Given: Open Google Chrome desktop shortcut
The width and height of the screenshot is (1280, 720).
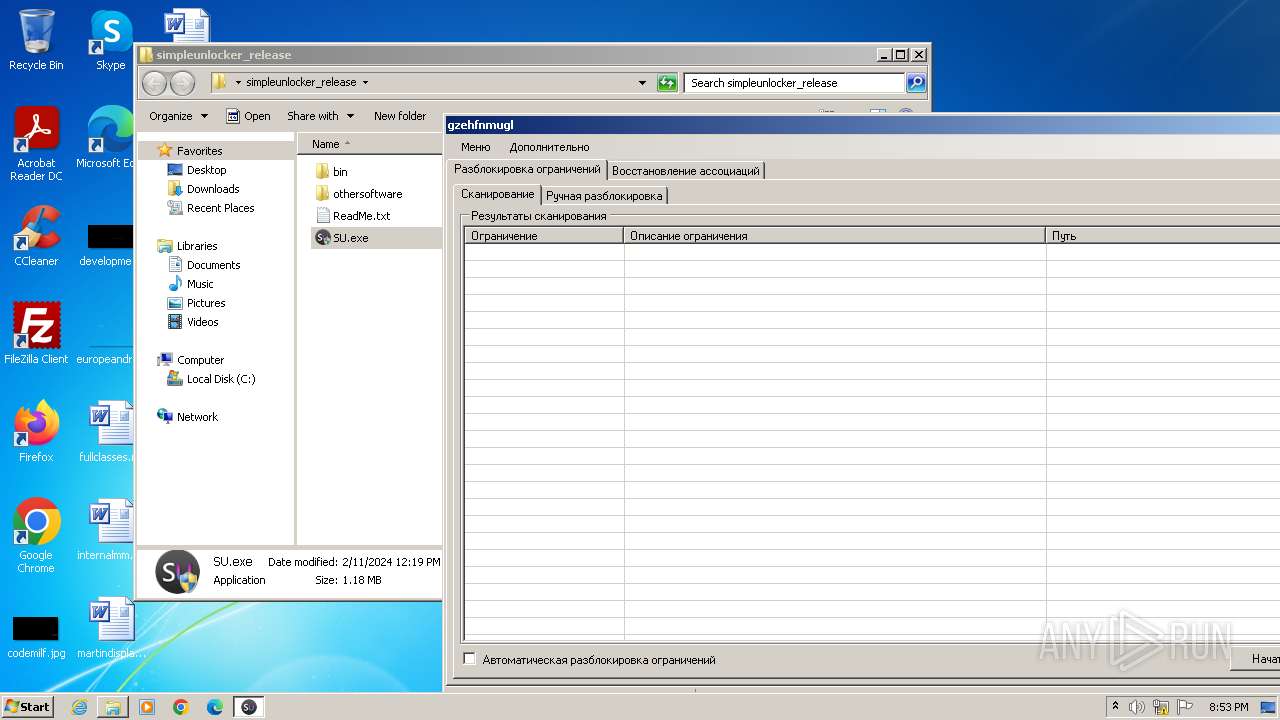Looking at the screenshot, I should (x=36, y=536).
